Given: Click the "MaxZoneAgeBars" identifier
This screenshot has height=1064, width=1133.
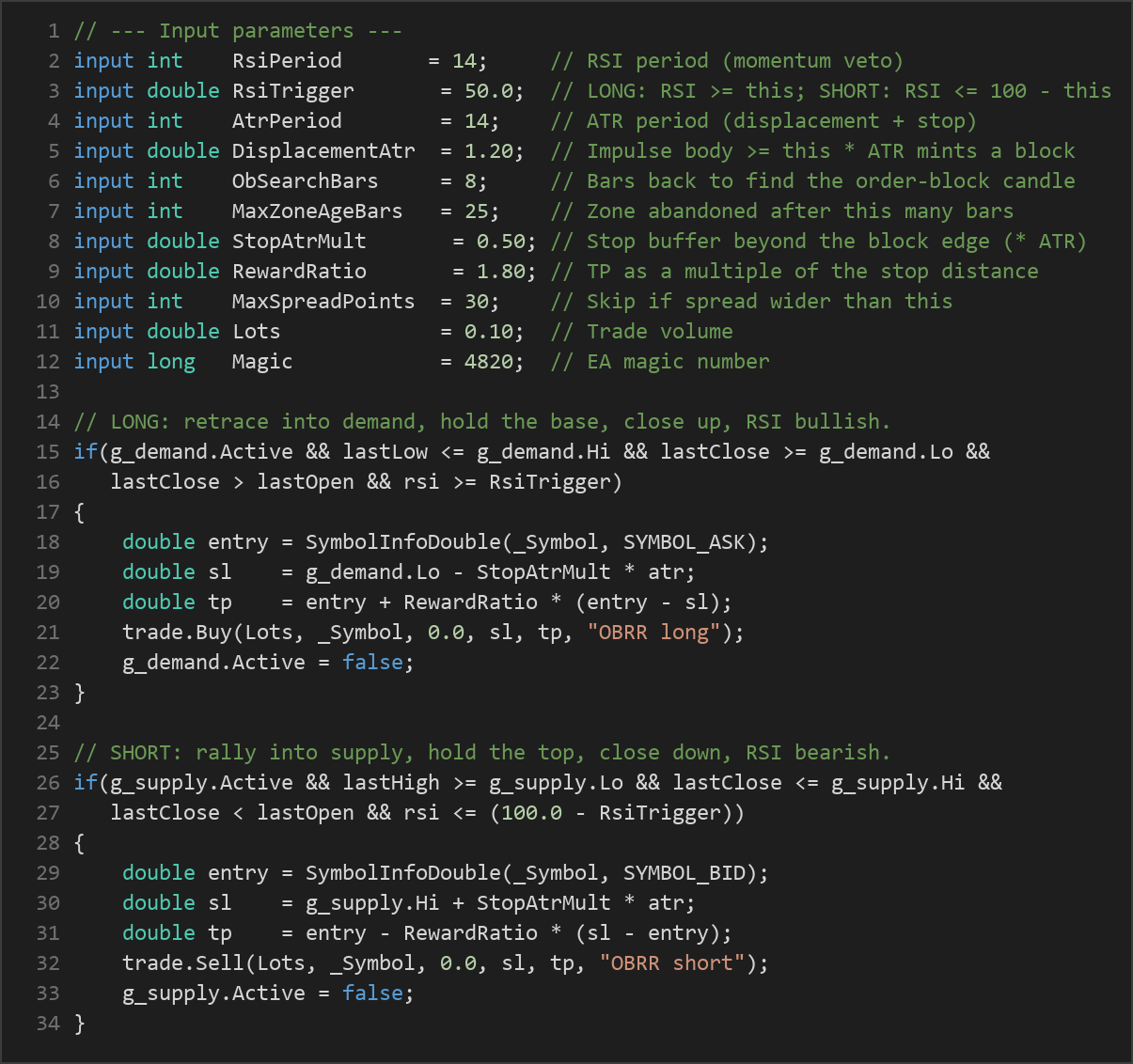Looking at the screenshot, I should 317,211.
